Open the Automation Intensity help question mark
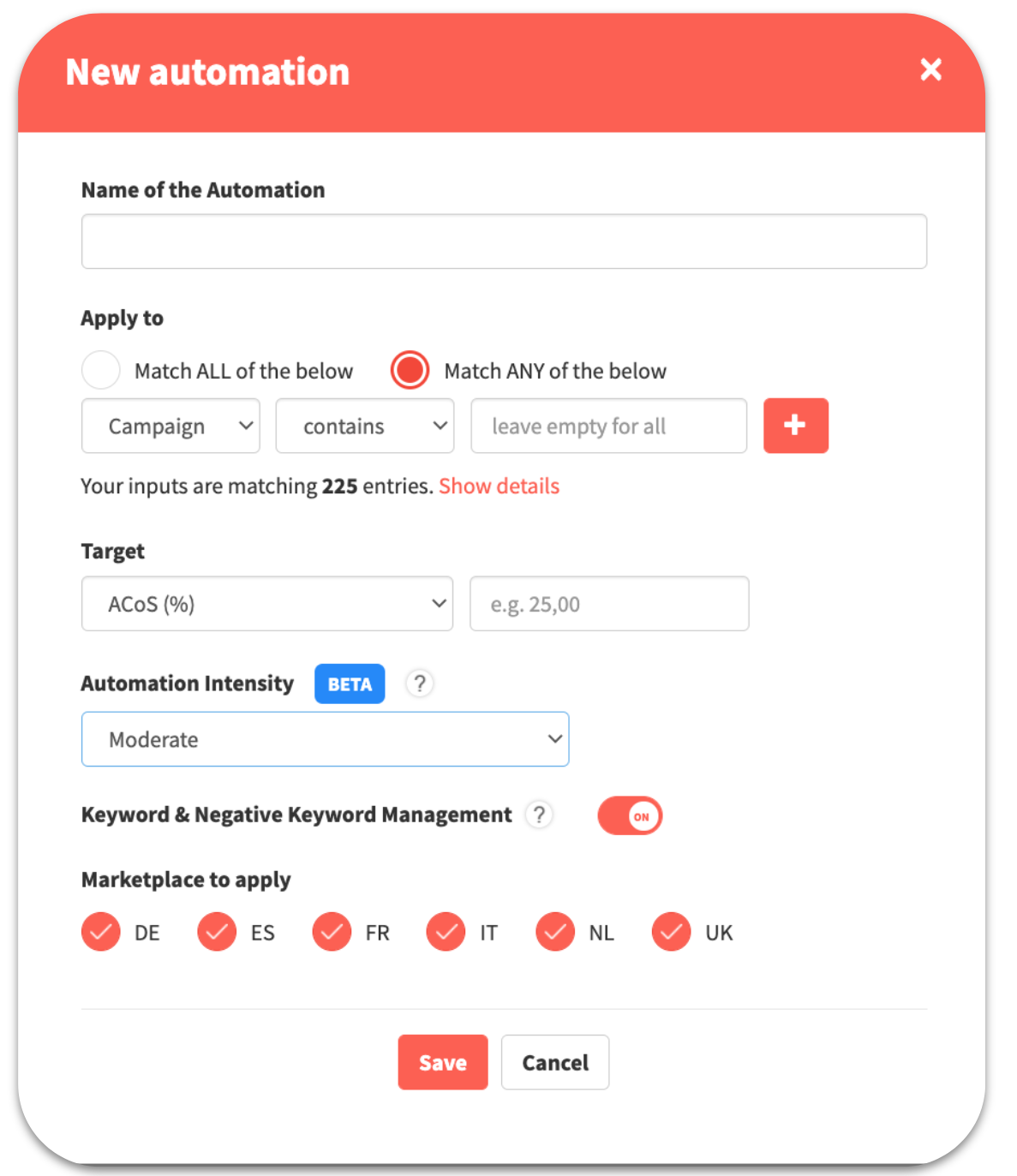Screen dimensions: 1017x1176 click(419, 684)
